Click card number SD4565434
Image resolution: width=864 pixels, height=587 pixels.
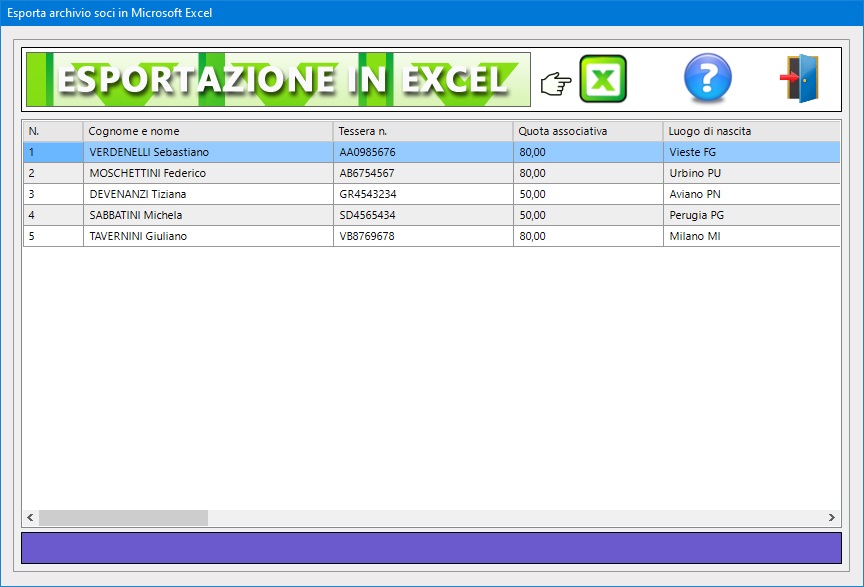pyautogui.click(x=367, y=215)
